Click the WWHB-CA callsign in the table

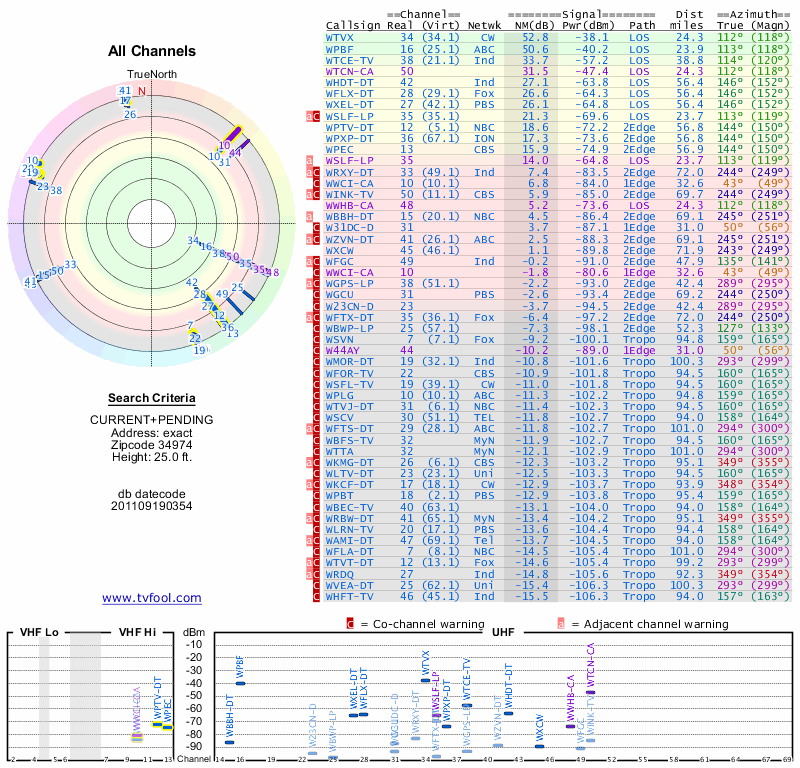349,206
